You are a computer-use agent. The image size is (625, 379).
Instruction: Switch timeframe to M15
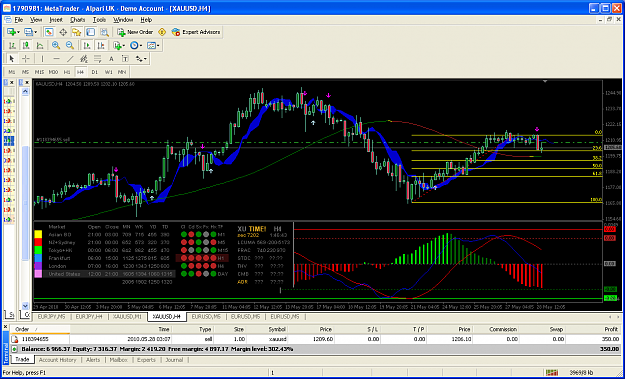[x=39, y=72]
